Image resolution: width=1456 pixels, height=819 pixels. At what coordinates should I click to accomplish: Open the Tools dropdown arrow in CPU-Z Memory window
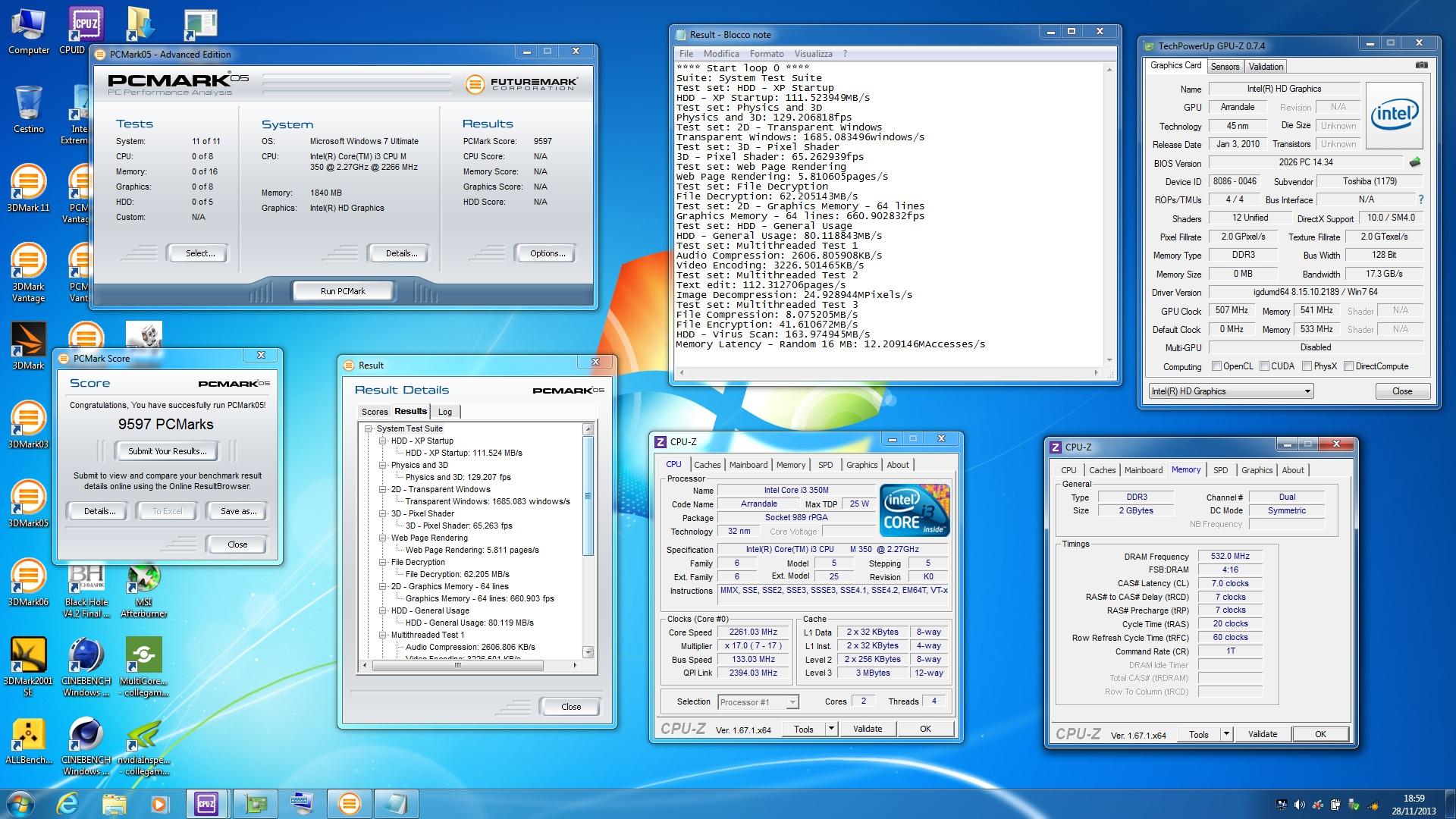point(1226,734)
